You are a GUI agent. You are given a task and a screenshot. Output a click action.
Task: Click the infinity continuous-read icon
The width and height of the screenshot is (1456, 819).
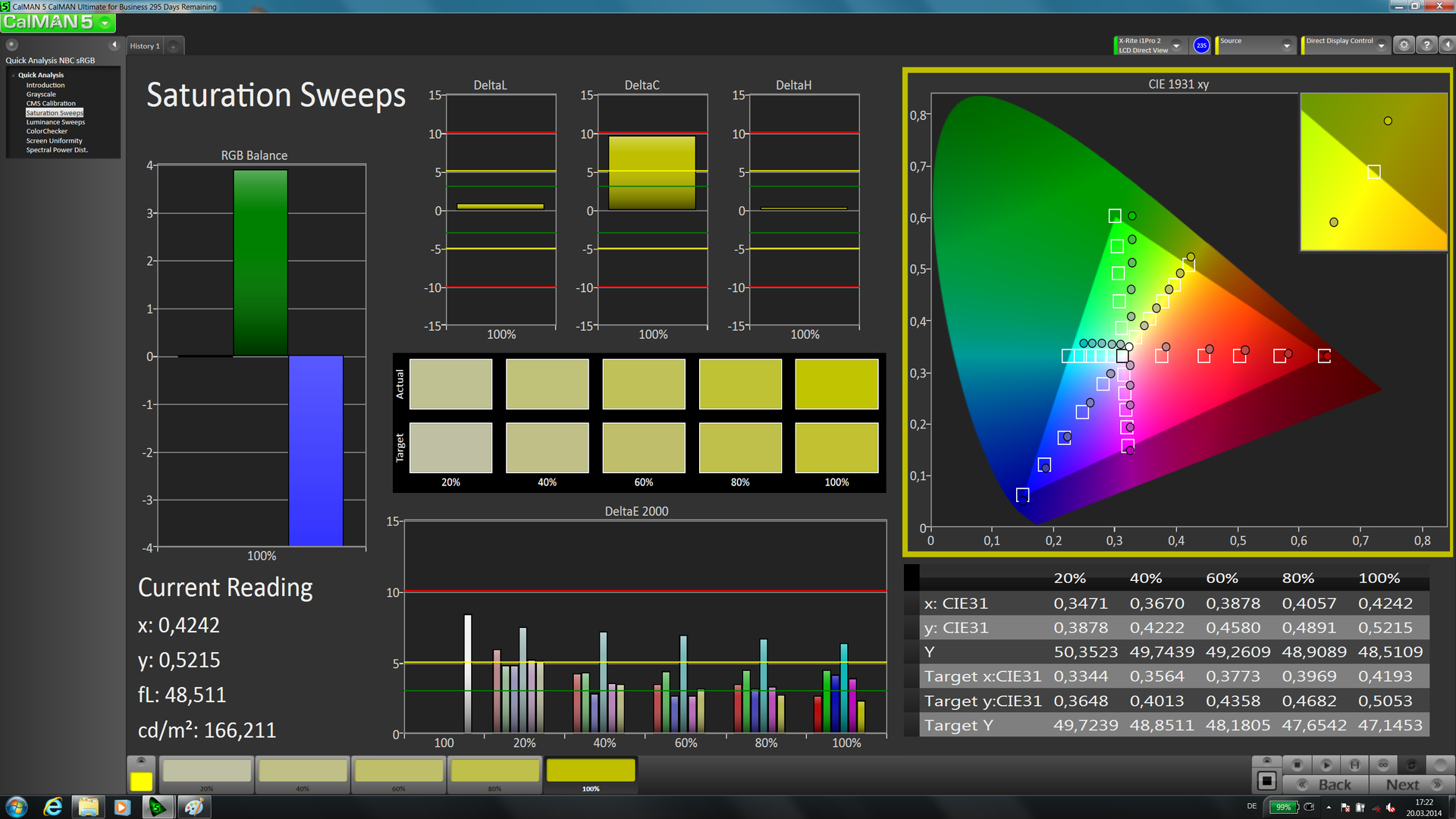coord(1383,765)
